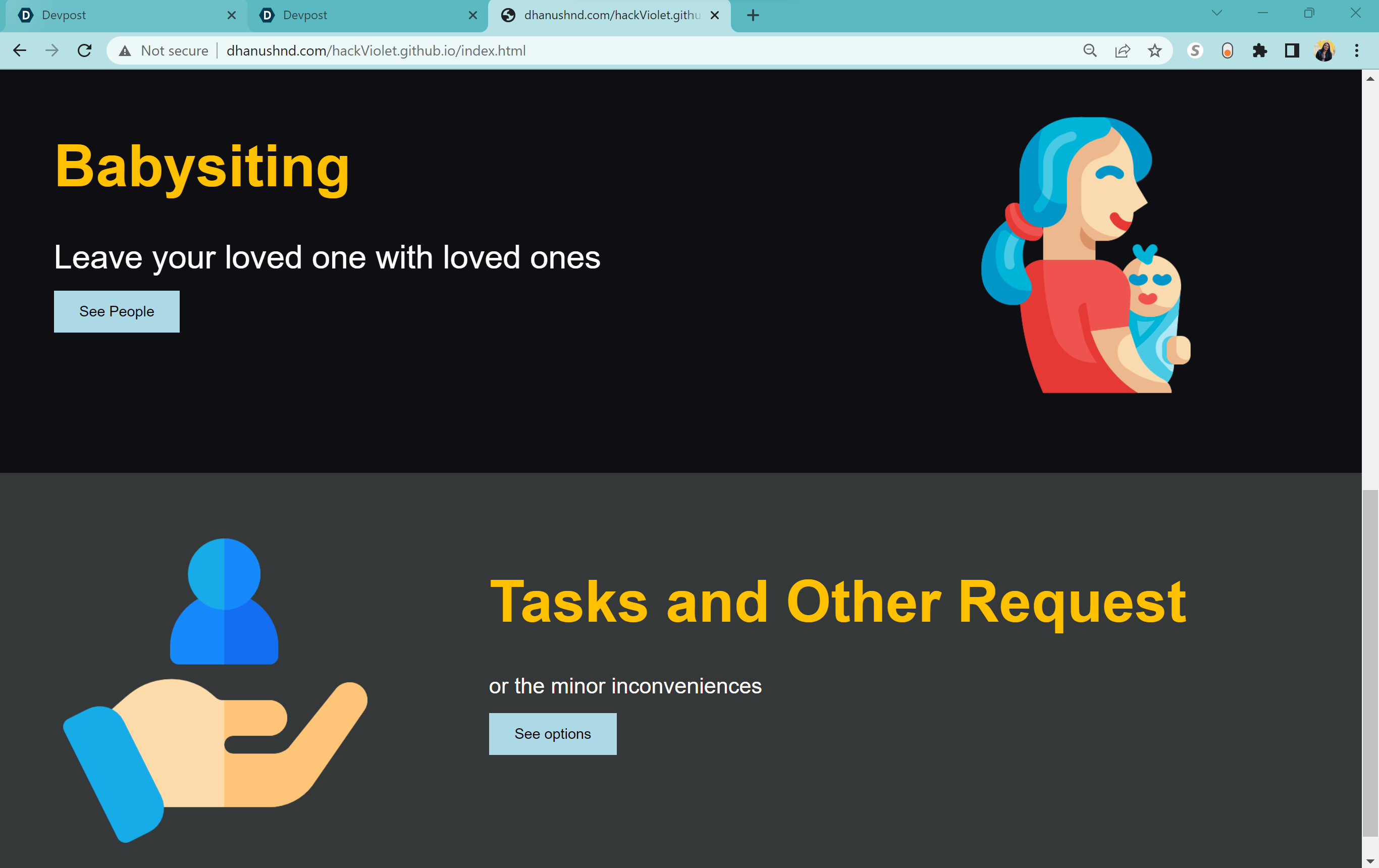Click the See People button
Viewport: 1379px width, 868px height.
point(116,311)
